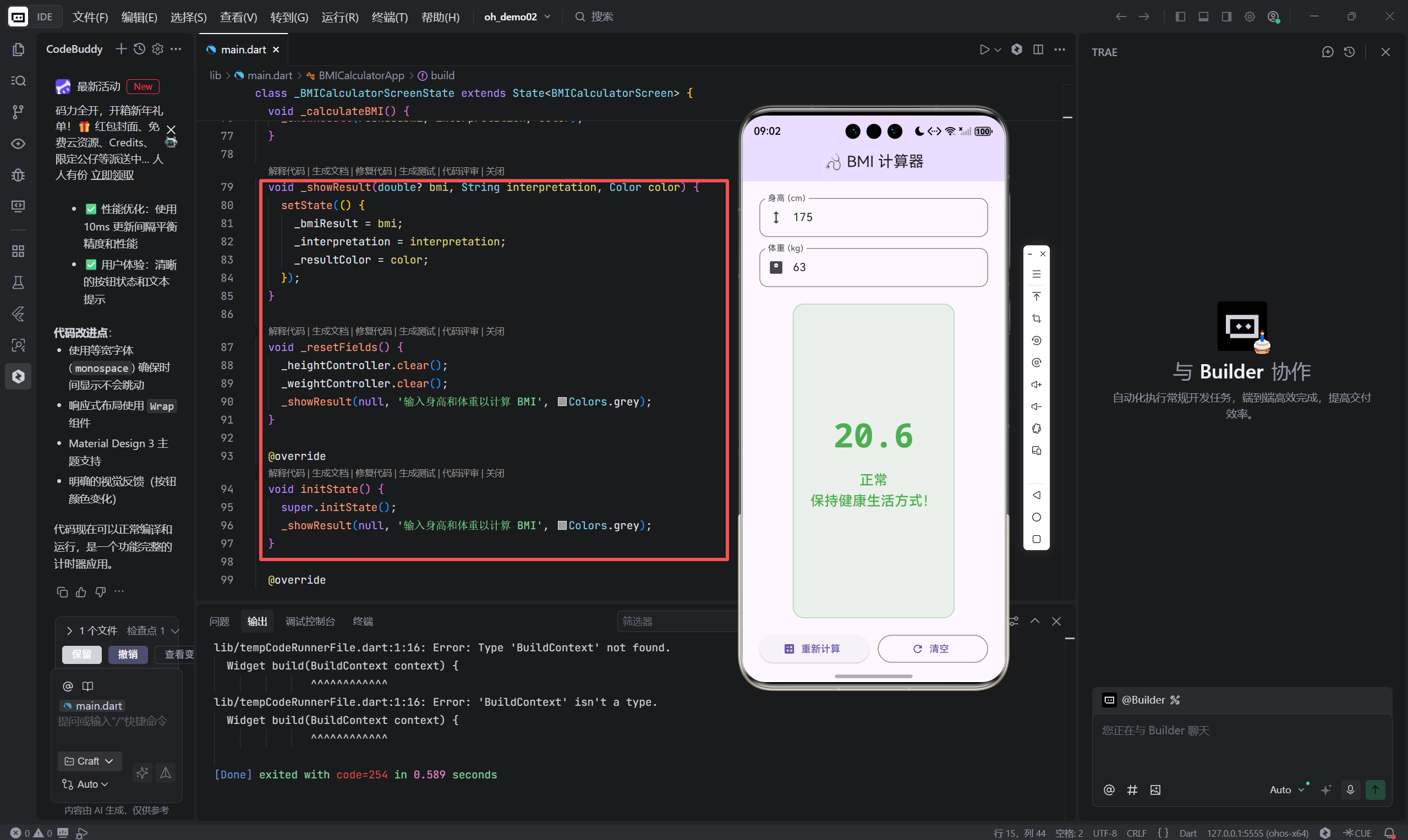This screenshot has width=1408, height=840.
Task: Expand the oh_demo02 project dropdown
Action: tap(516, 17)
